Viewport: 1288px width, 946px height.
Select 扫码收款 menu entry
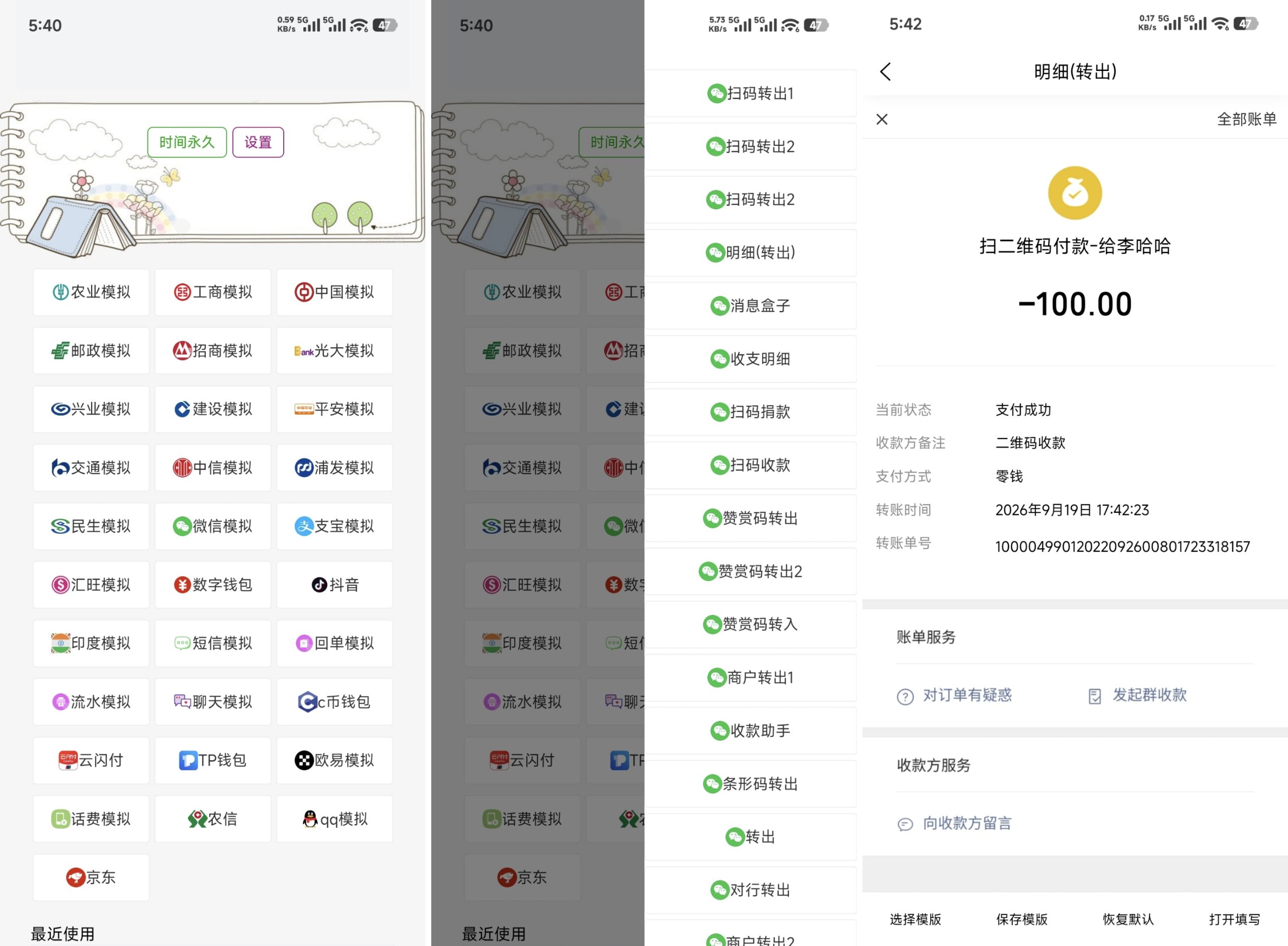(751, 465)
